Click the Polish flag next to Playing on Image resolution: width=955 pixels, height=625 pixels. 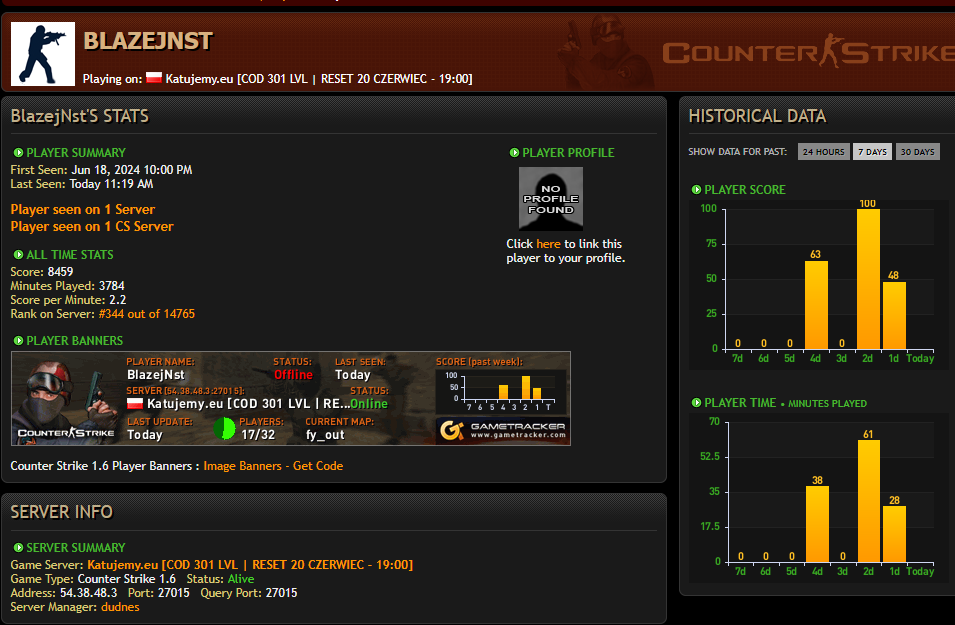[x=154, y=78]
